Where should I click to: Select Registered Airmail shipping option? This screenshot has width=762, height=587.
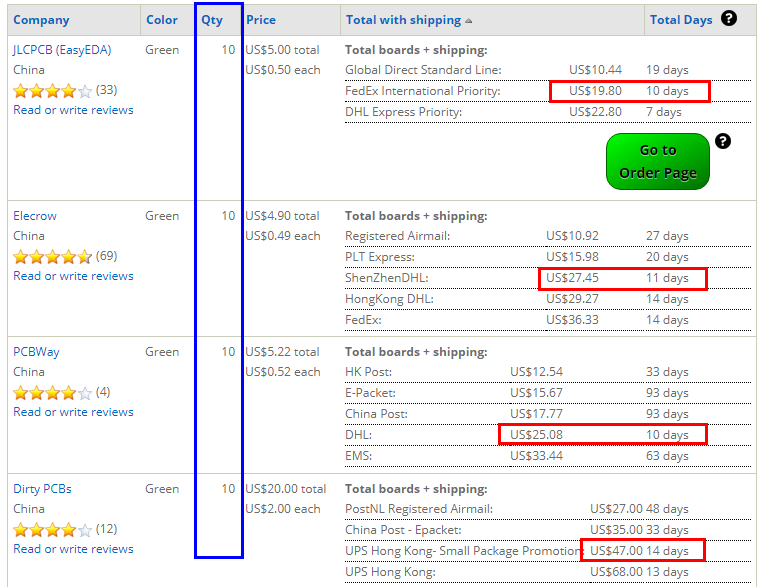[x=548, y=236]
